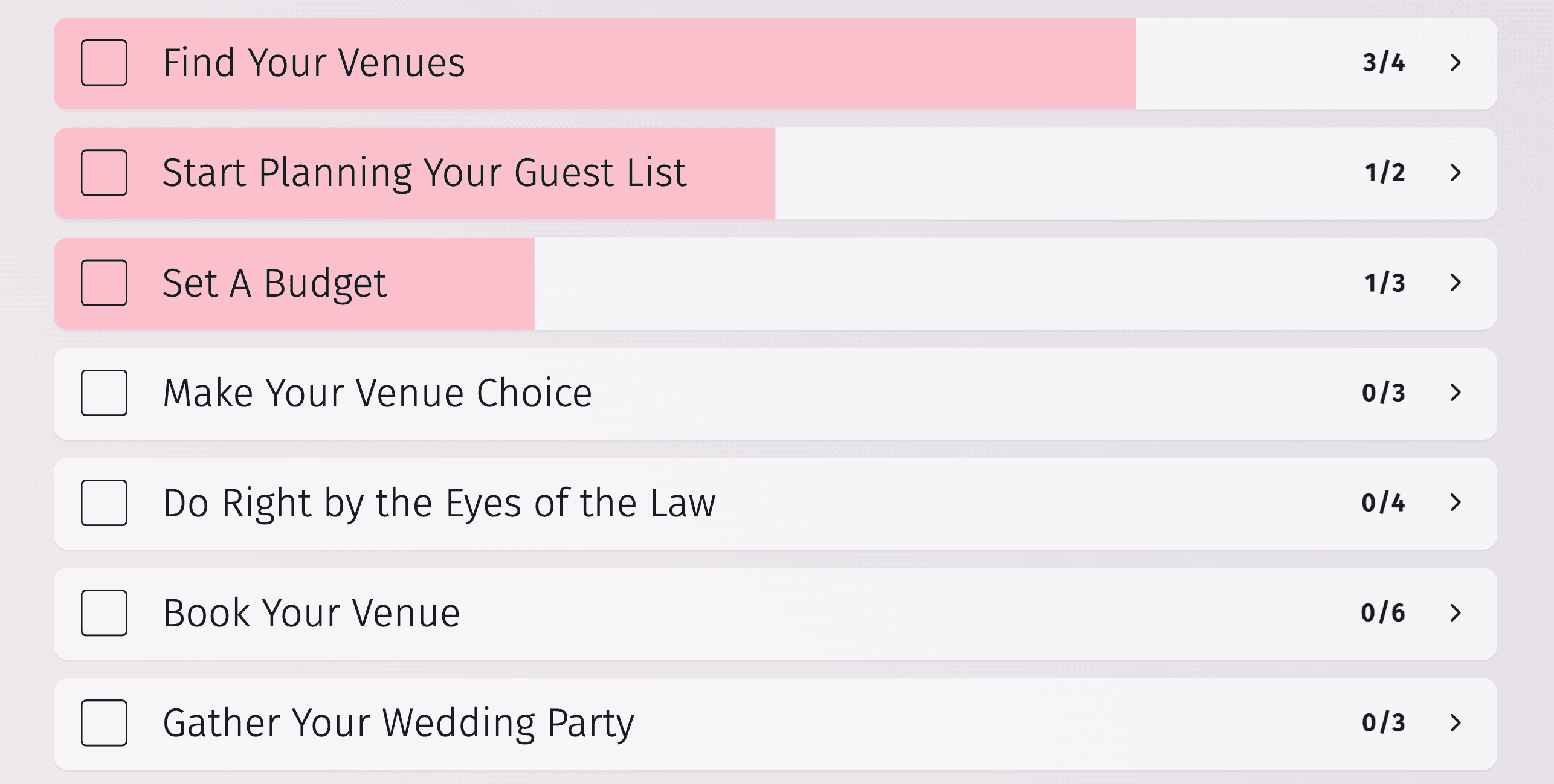This screenshot has height=784, width=1554.
Task: Expand Set A Budget with arrow
Action: [1456, 283]
